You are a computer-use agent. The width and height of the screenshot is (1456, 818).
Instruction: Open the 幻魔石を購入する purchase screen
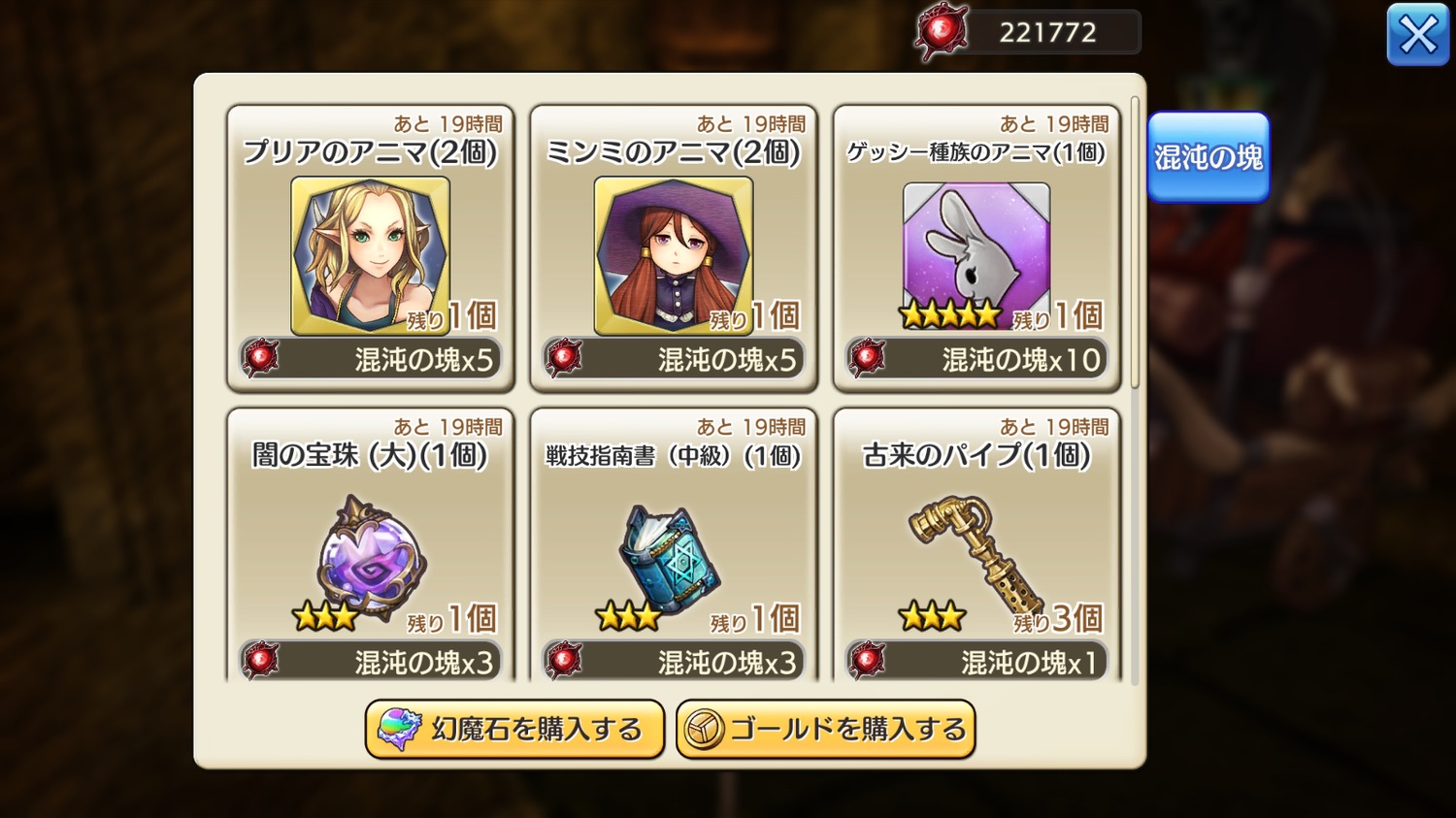pyautogui.click(x=514, y=730)
